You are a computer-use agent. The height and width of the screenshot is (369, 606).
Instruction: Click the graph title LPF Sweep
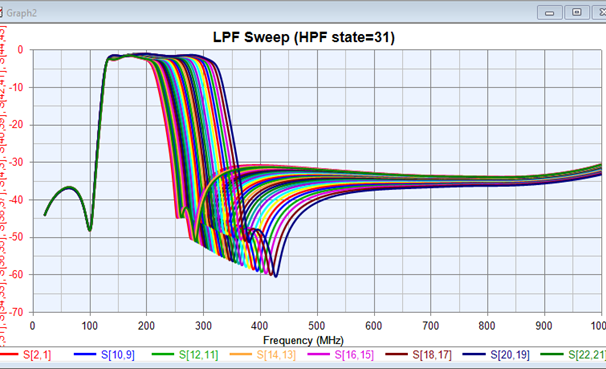[x=304, y=37]
